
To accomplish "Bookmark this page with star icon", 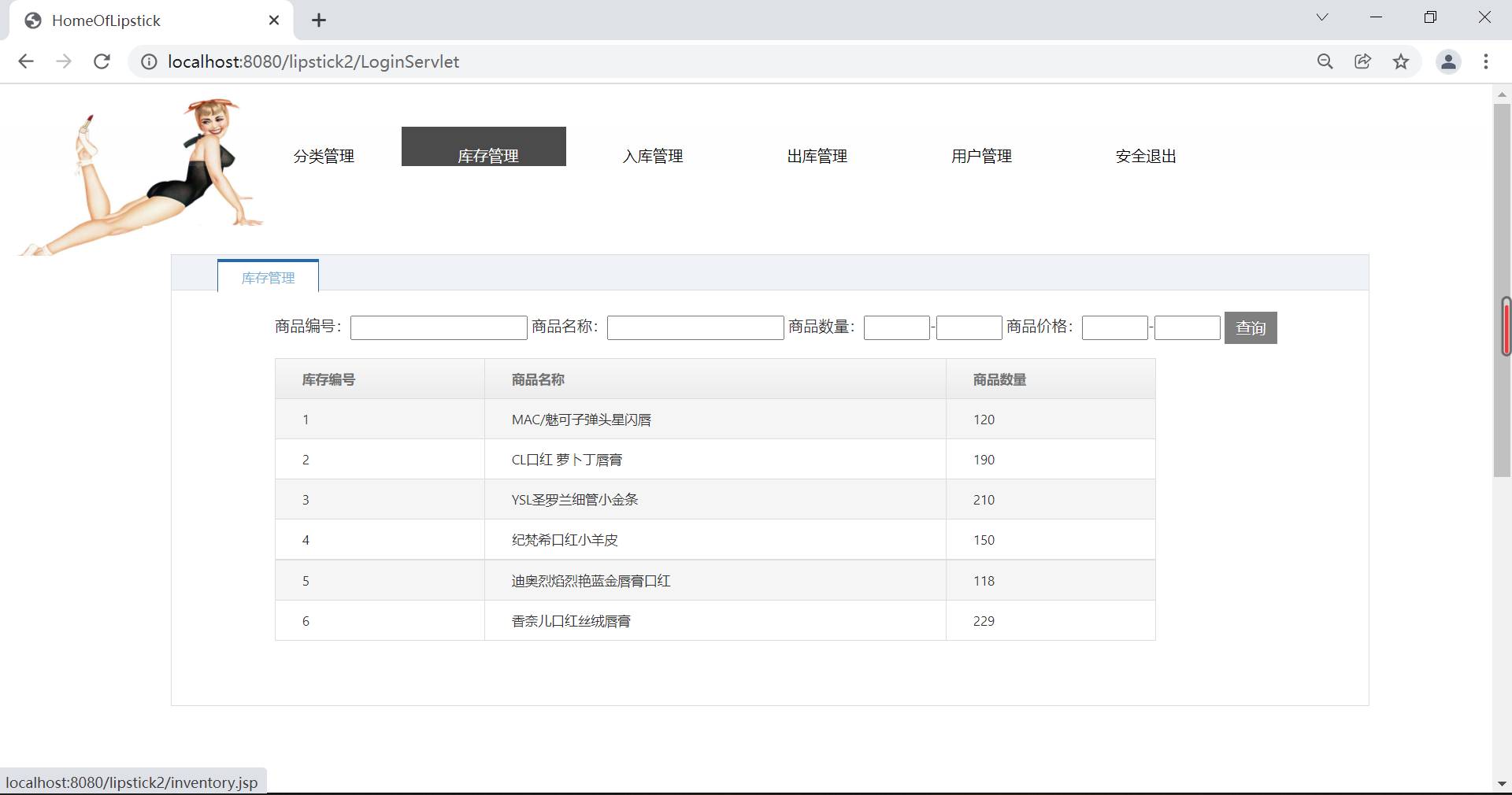I will click(x=1401, y=61).
